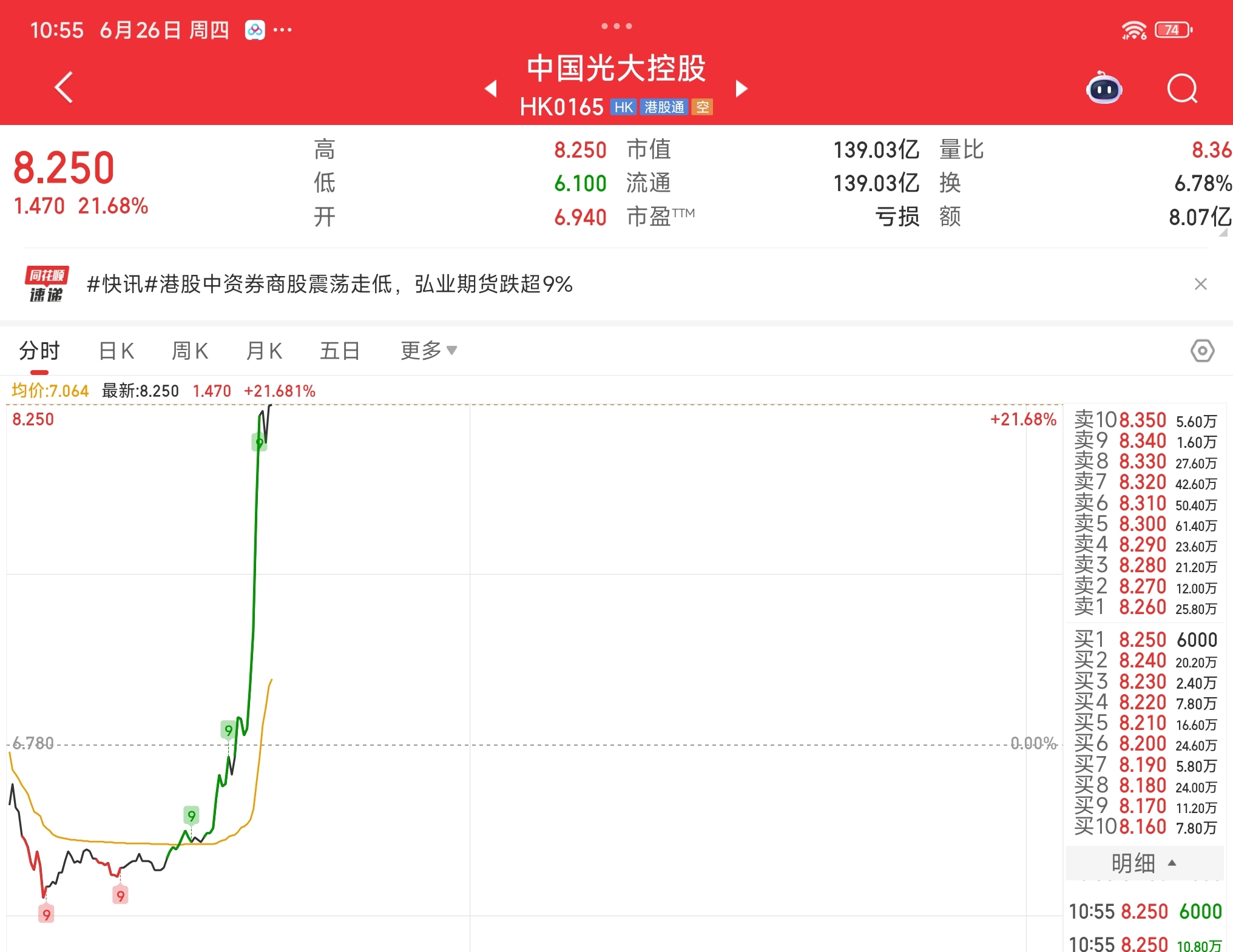Select sell level 卖1 at 8.260
Screen dimensions: 1233x952
click(1145, 607)
